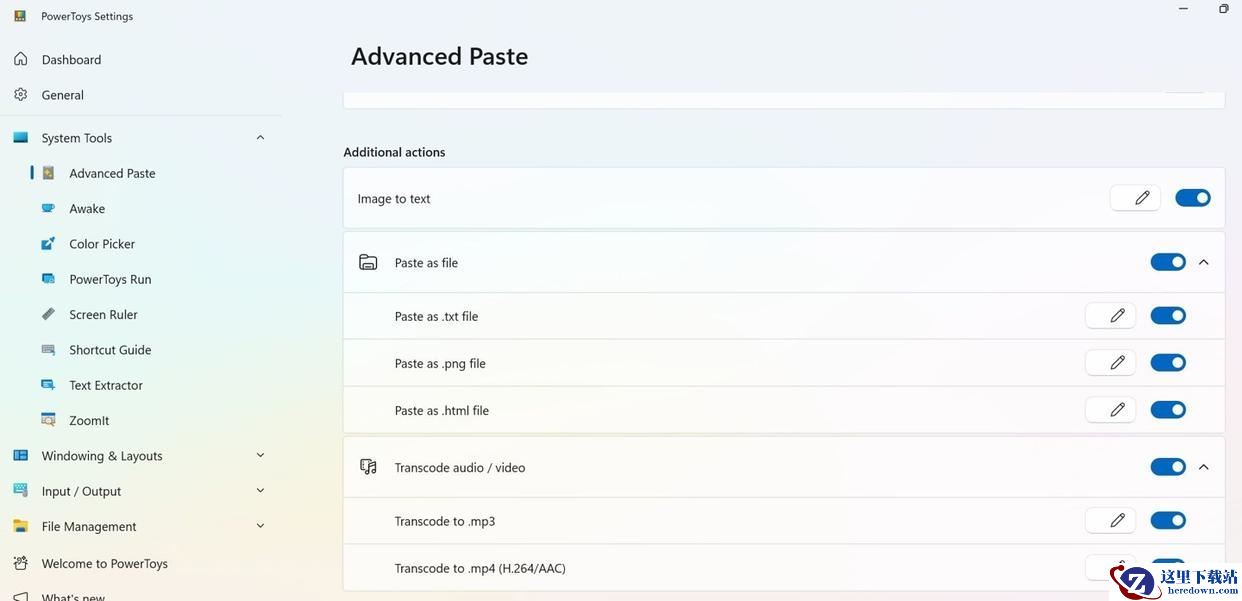The height and width of the screenshot is (601, 1242).
Task: Collapse the Paste as file section
Action: pyautogui.click(x=1204, y=262)
